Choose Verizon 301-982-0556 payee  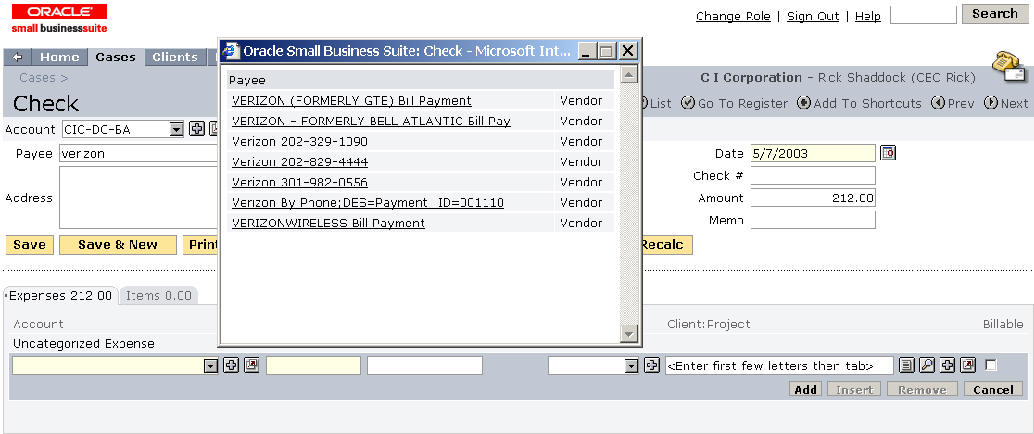point(300,183)
